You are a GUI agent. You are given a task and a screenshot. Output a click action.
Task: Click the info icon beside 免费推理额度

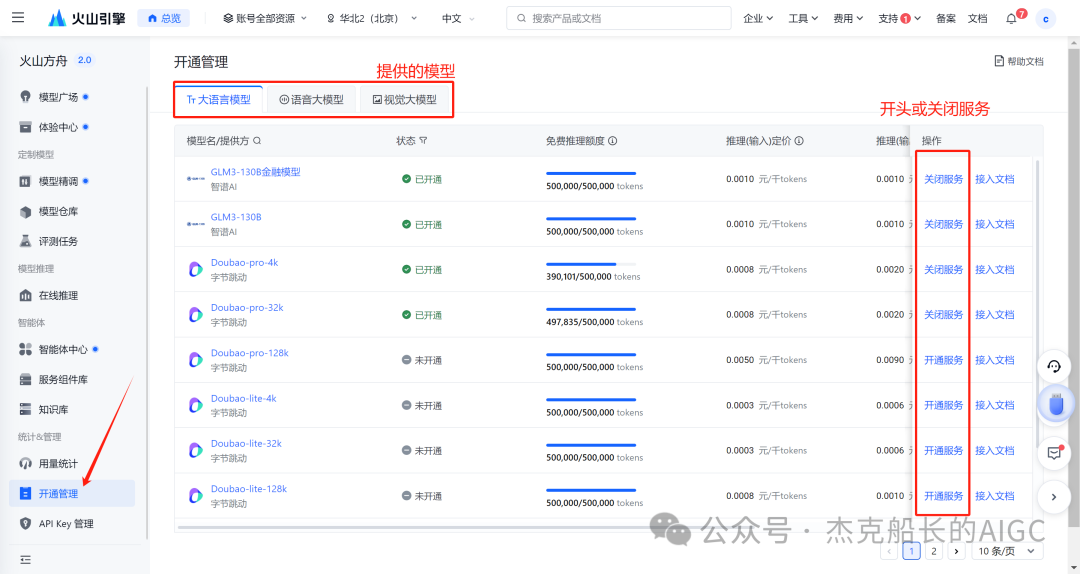point(612,141)
